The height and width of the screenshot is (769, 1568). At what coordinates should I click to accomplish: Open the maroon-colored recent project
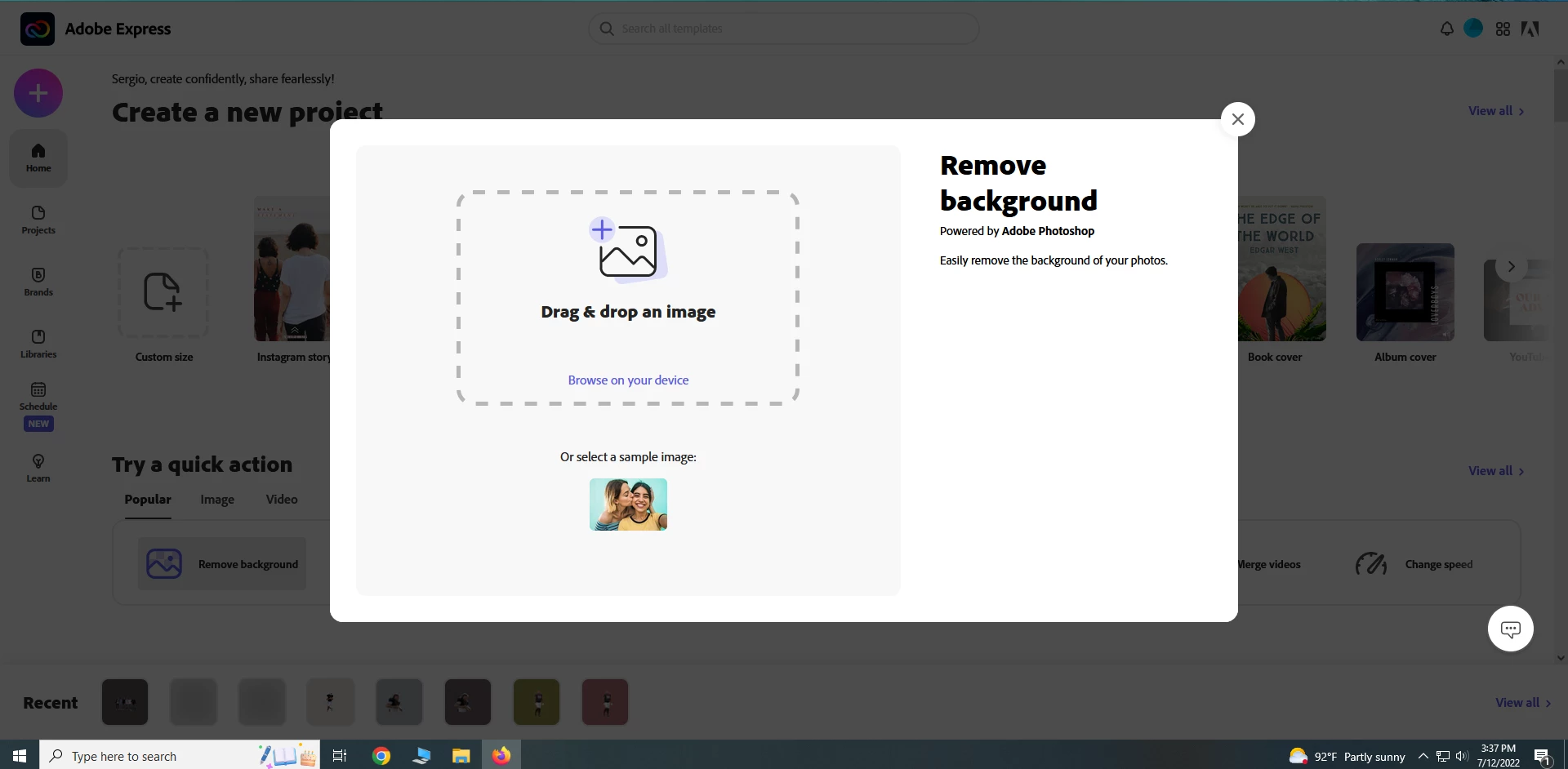tap(605, 702)
